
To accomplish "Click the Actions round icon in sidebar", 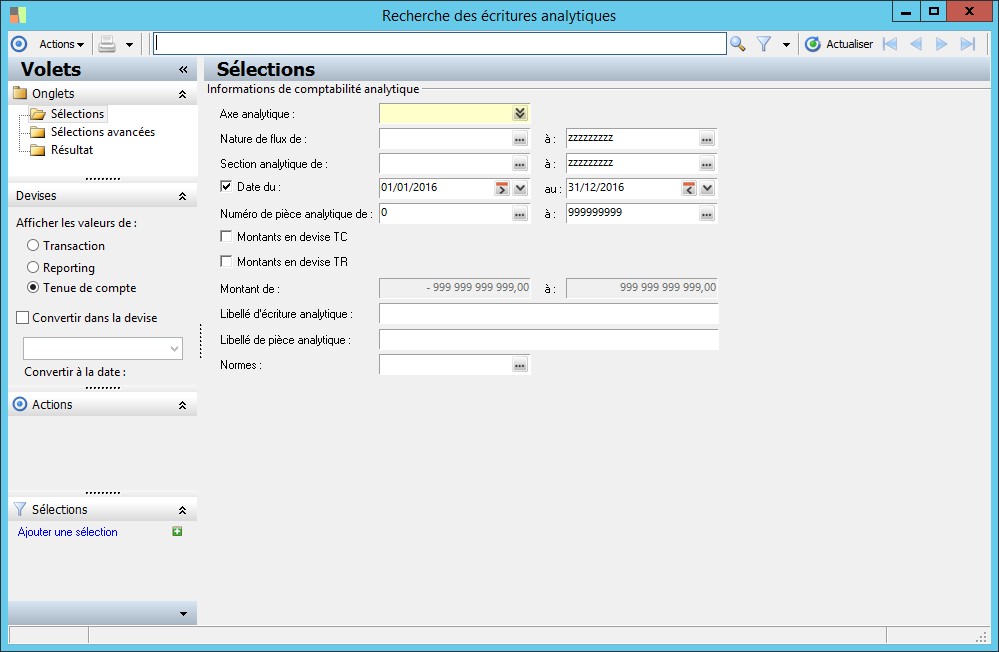I will point(20,404).
